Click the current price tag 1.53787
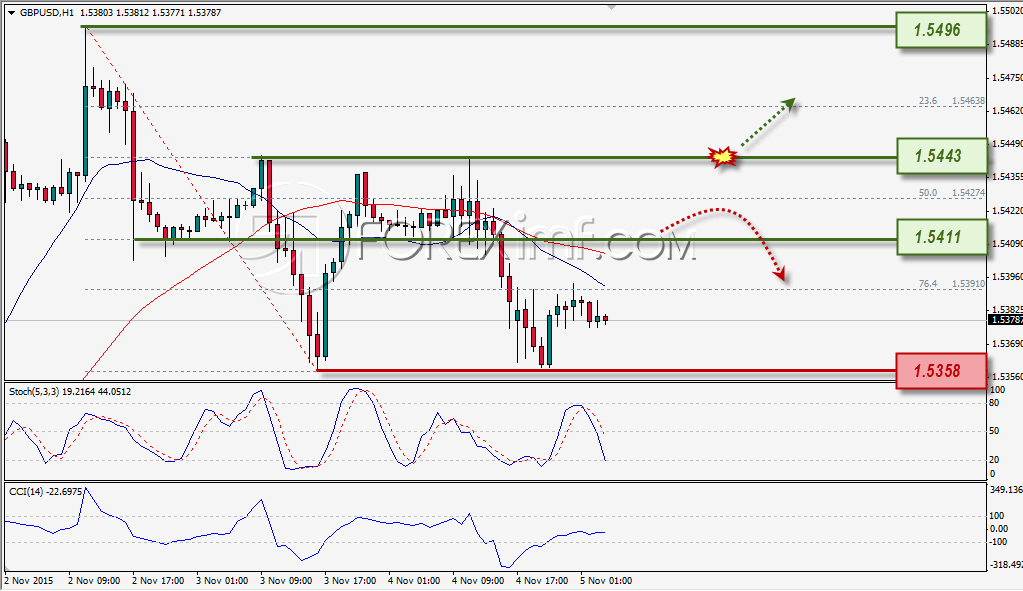 (x=1005, y=320)
